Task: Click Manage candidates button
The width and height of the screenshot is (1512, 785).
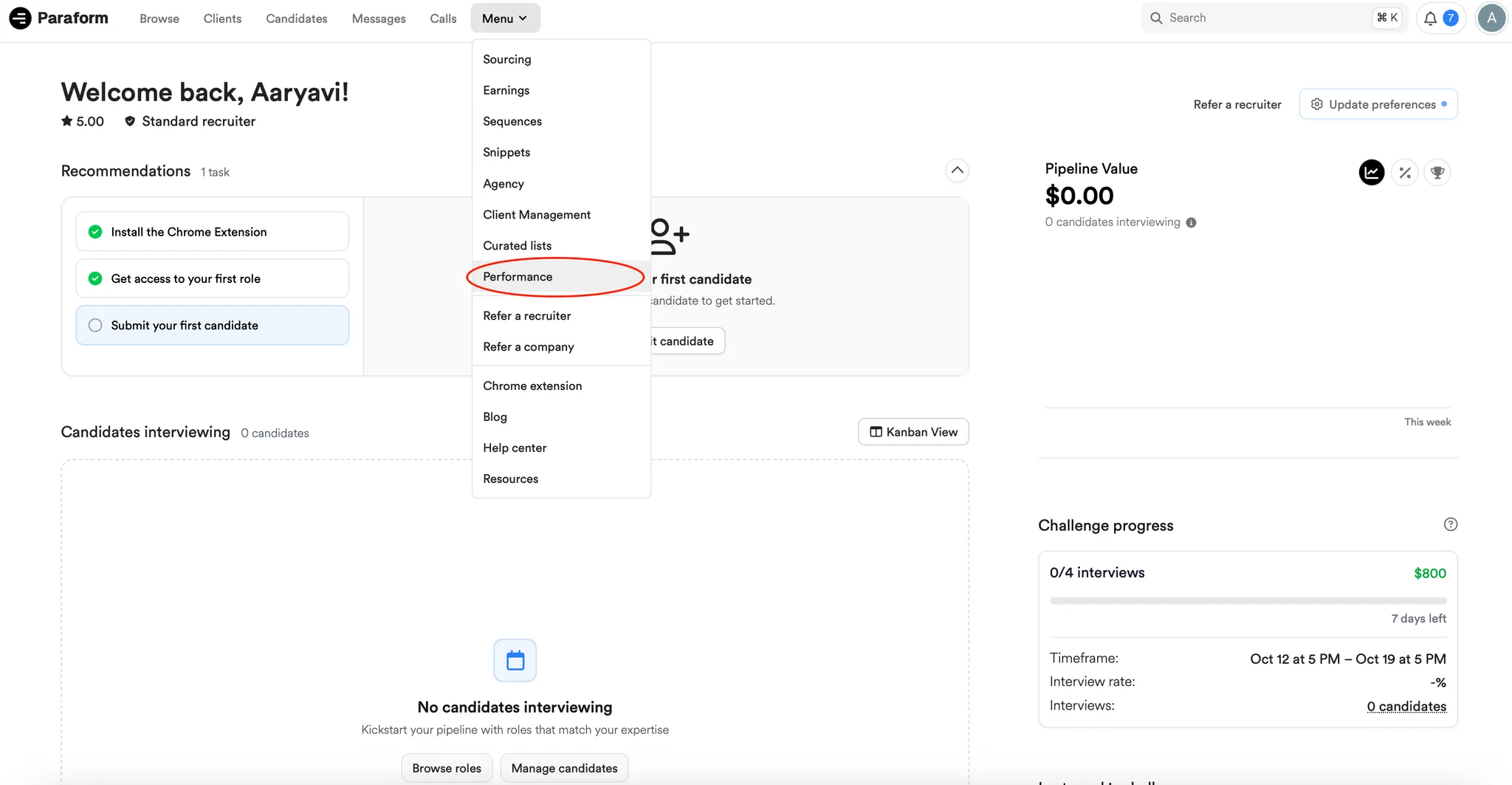Action: [x=565, y=768]
